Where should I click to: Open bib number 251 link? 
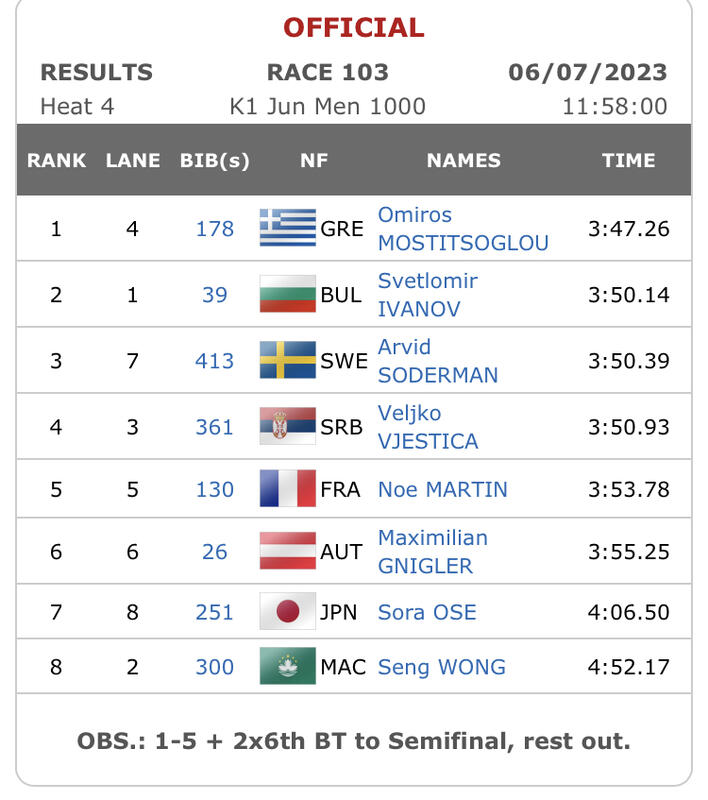click(215, 612)
